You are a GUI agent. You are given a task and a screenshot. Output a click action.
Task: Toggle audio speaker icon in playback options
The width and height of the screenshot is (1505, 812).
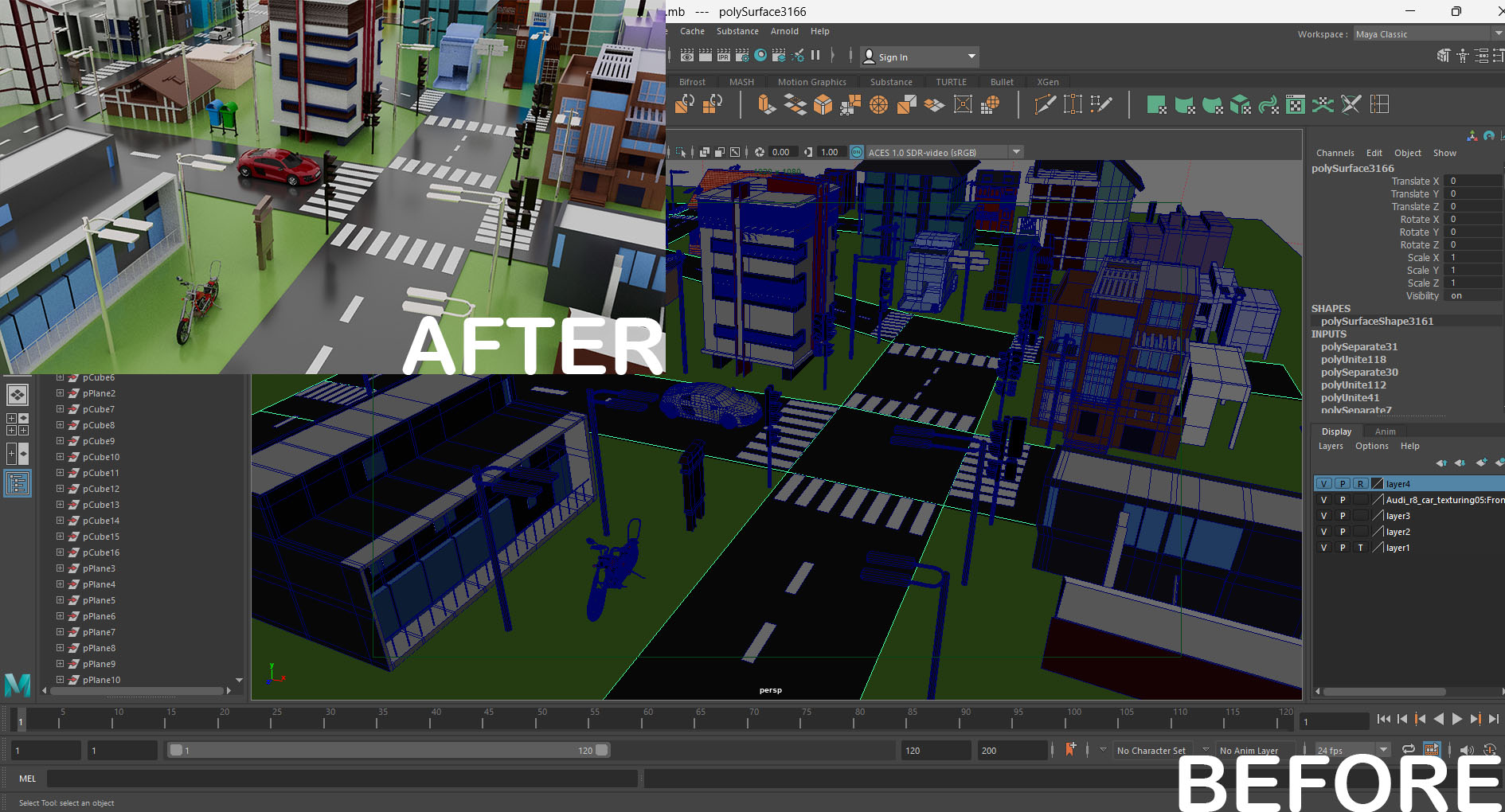1467,750
